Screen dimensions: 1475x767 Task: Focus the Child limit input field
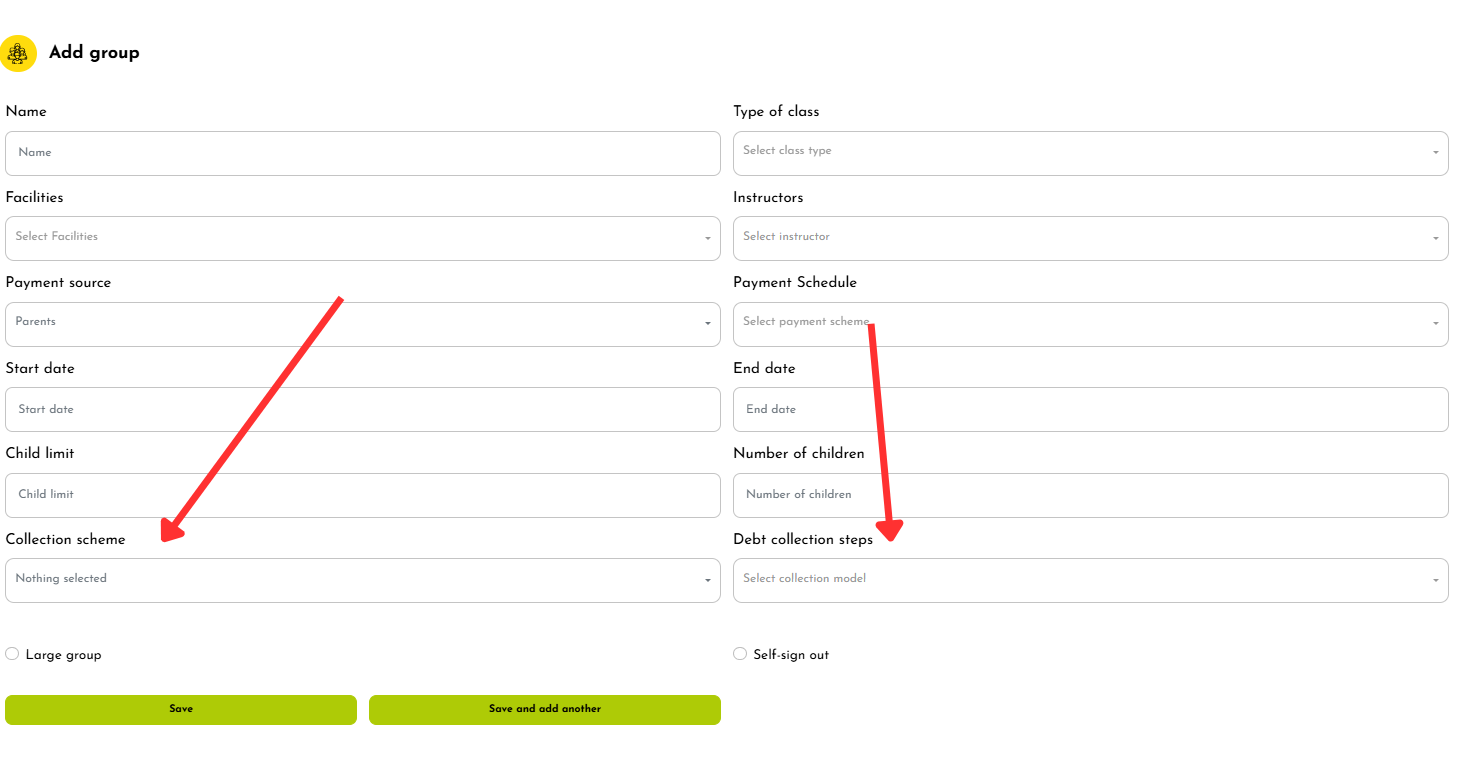click(x=362, y=495)
